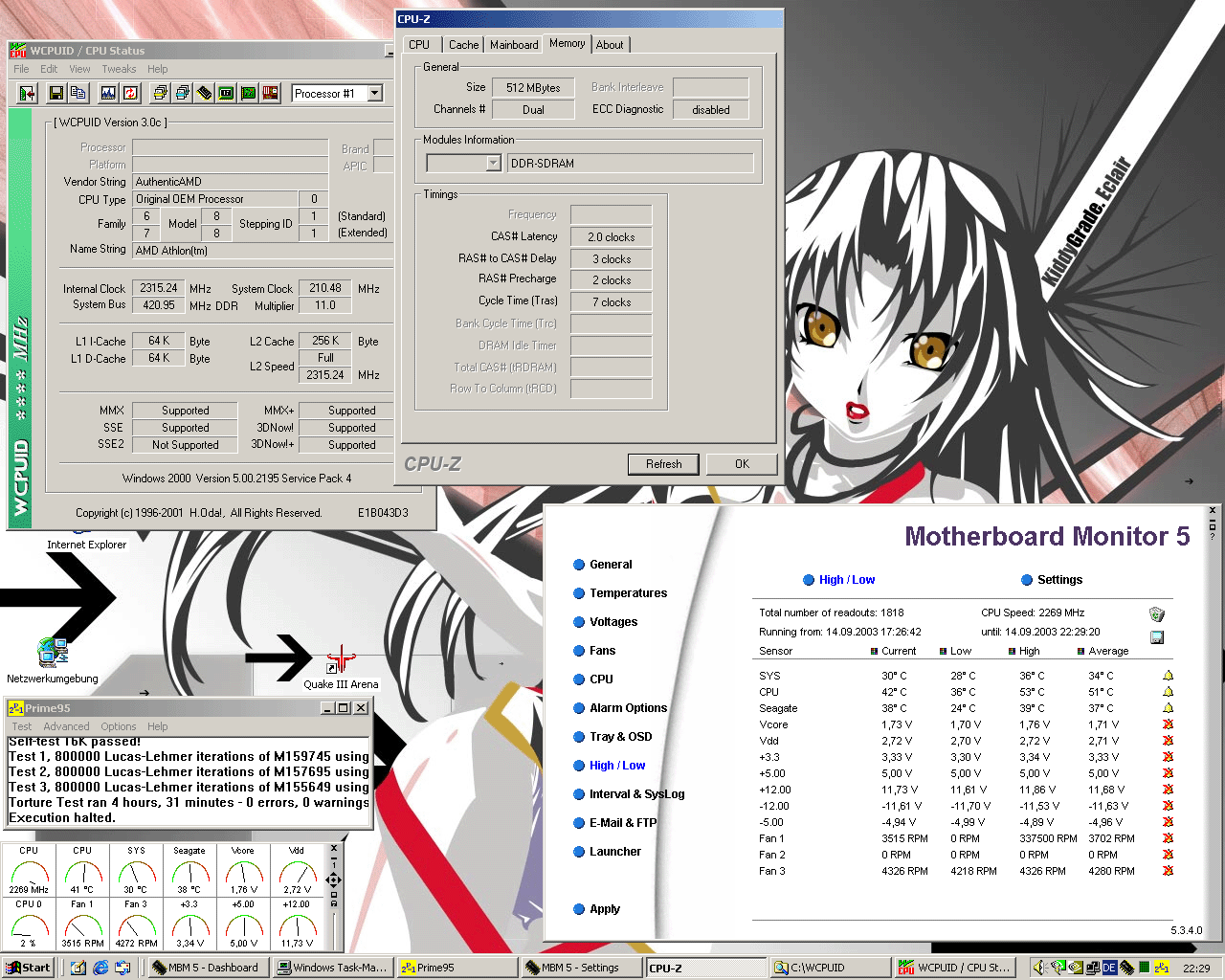Click the floppy save icon in Motherboard Monitor

[x=1156, y=637]
